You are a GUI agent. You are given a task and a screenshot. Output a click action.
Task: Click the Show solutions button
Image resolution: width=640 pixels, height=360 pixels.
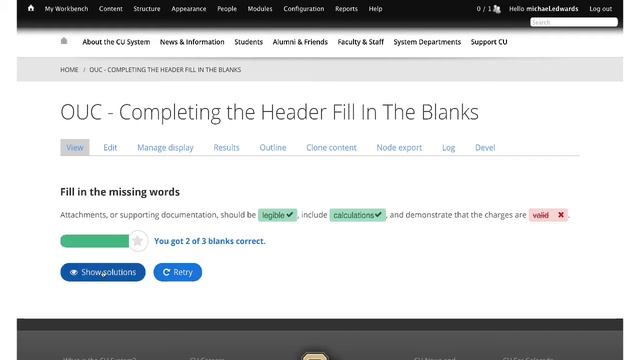103,272
